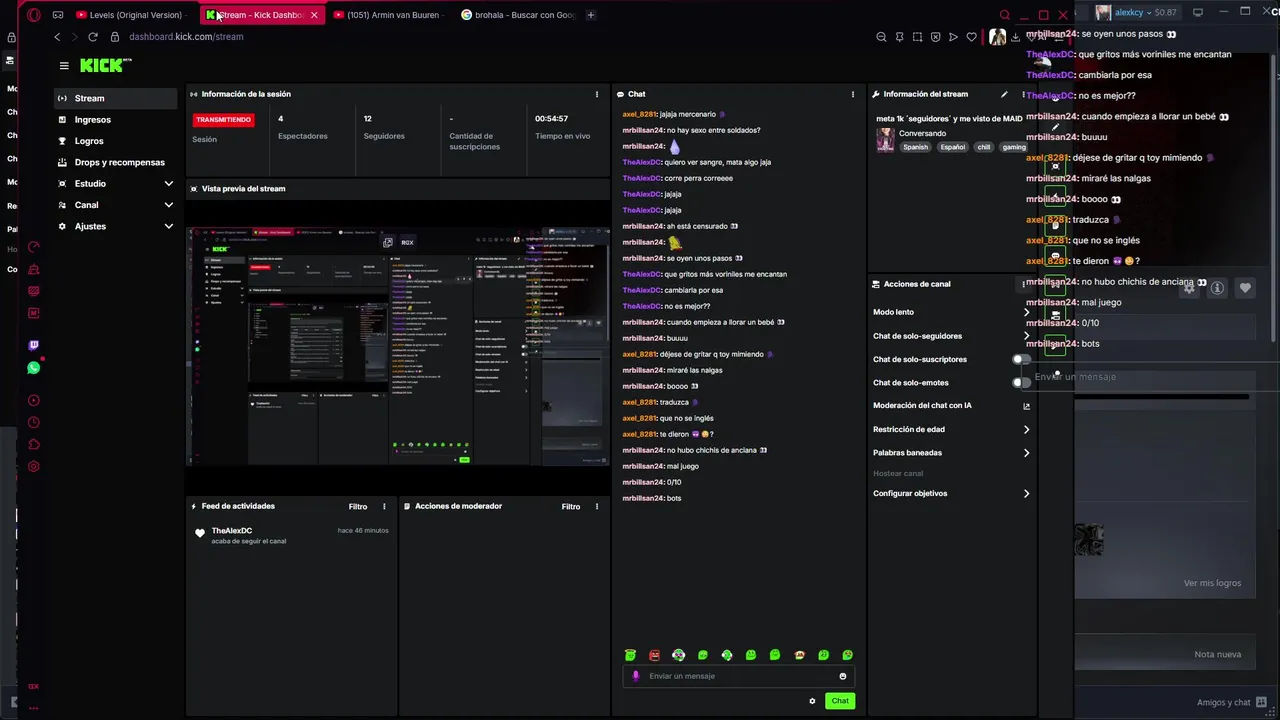Click the snapshot selection icon in toolbar
This screenshot has width=1280, height=720.
(x=917, y=37)
